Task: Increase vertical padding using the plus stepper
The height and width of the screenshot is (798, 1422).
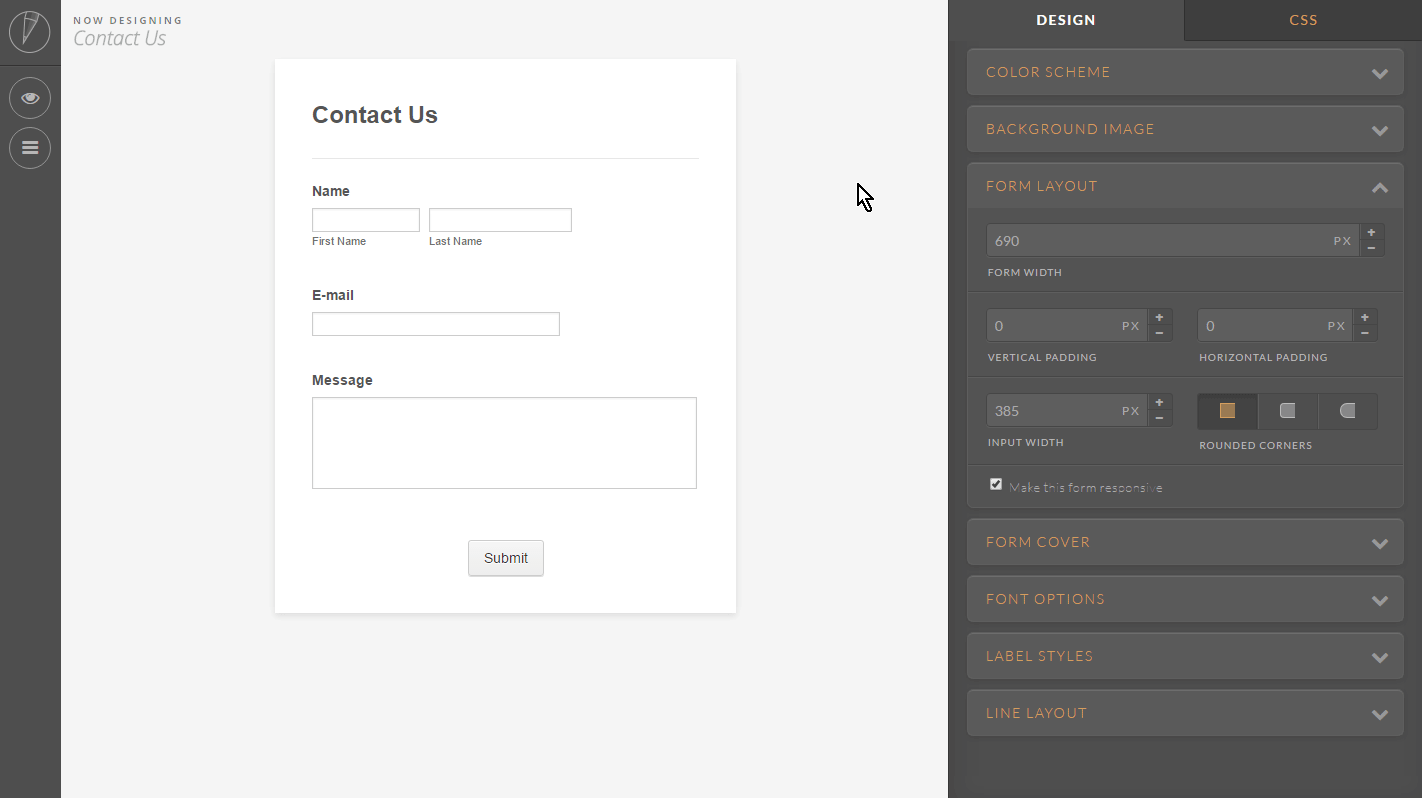Action: 1160,317
